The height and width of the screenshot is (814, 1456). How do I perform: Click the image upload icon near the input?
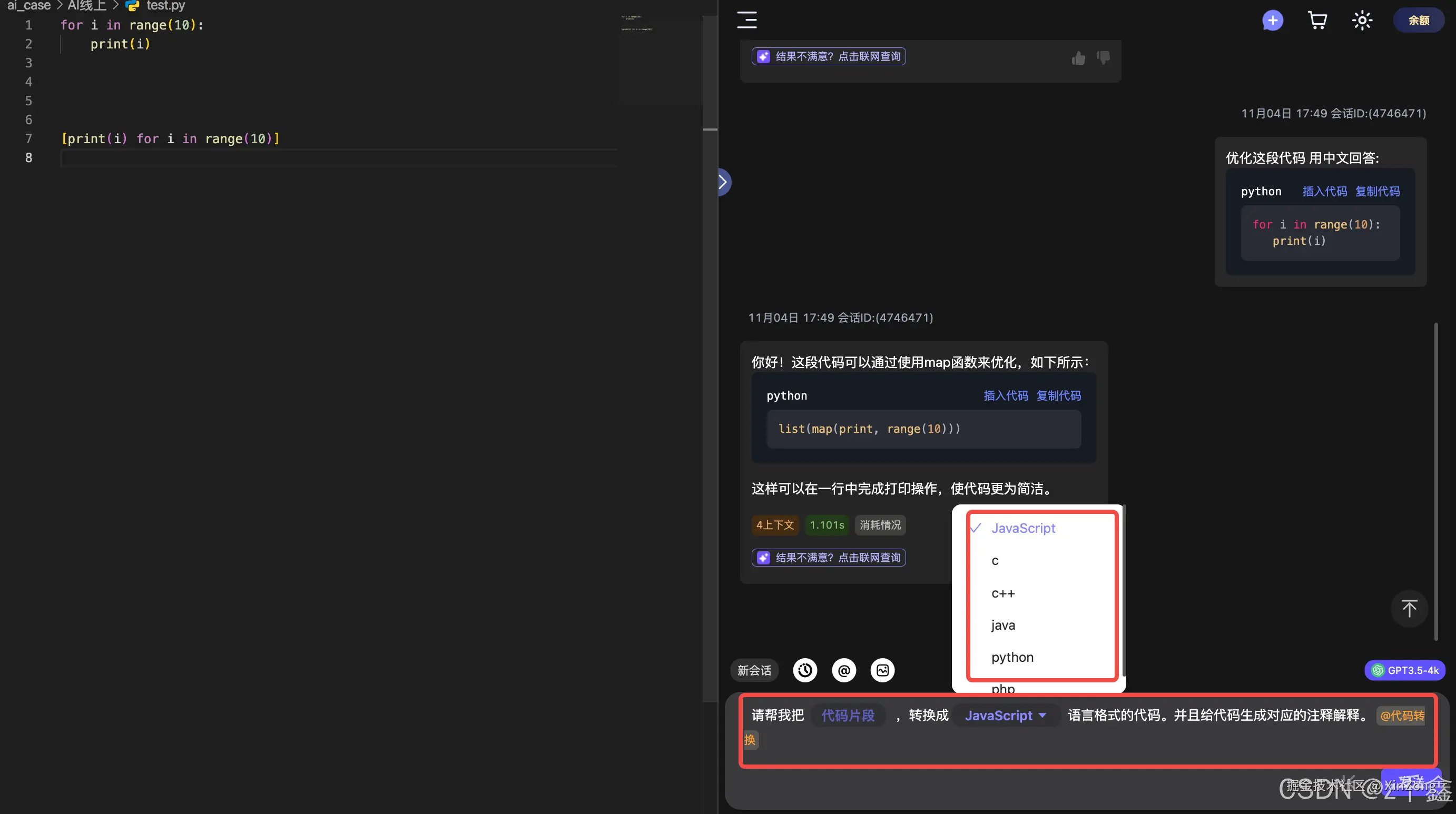[882, 670]
